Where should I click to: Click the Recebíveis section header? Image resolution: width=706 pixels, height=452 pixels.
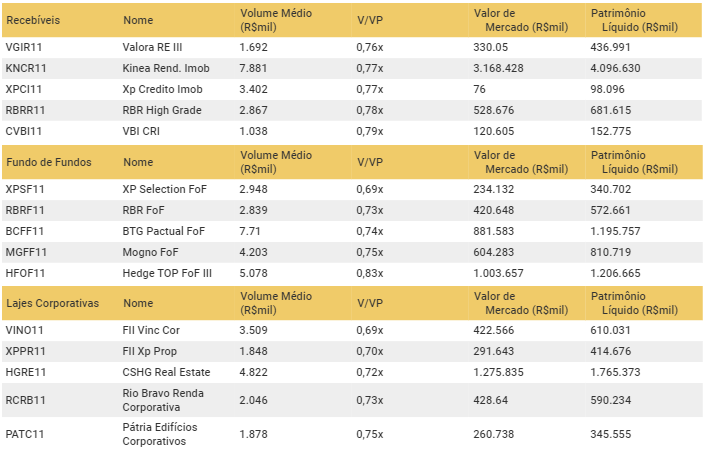click(34, 20)
